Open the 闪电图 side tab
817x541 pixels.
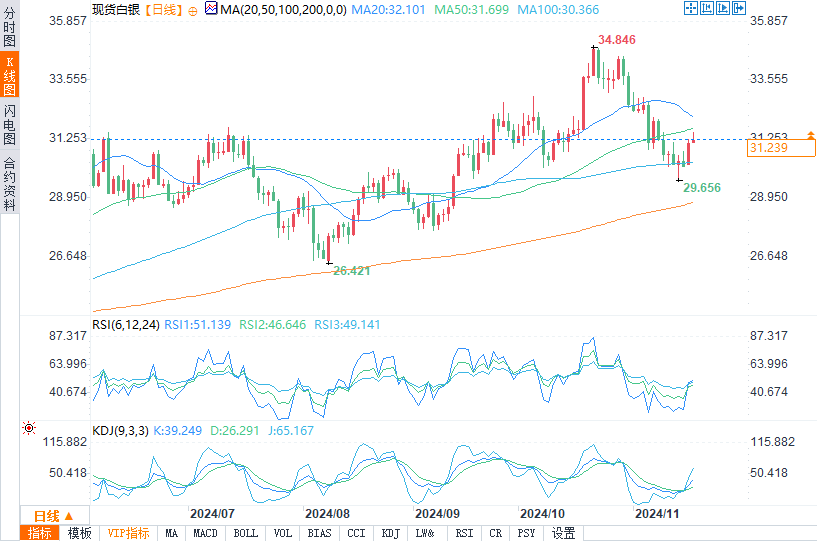point(9,124)
